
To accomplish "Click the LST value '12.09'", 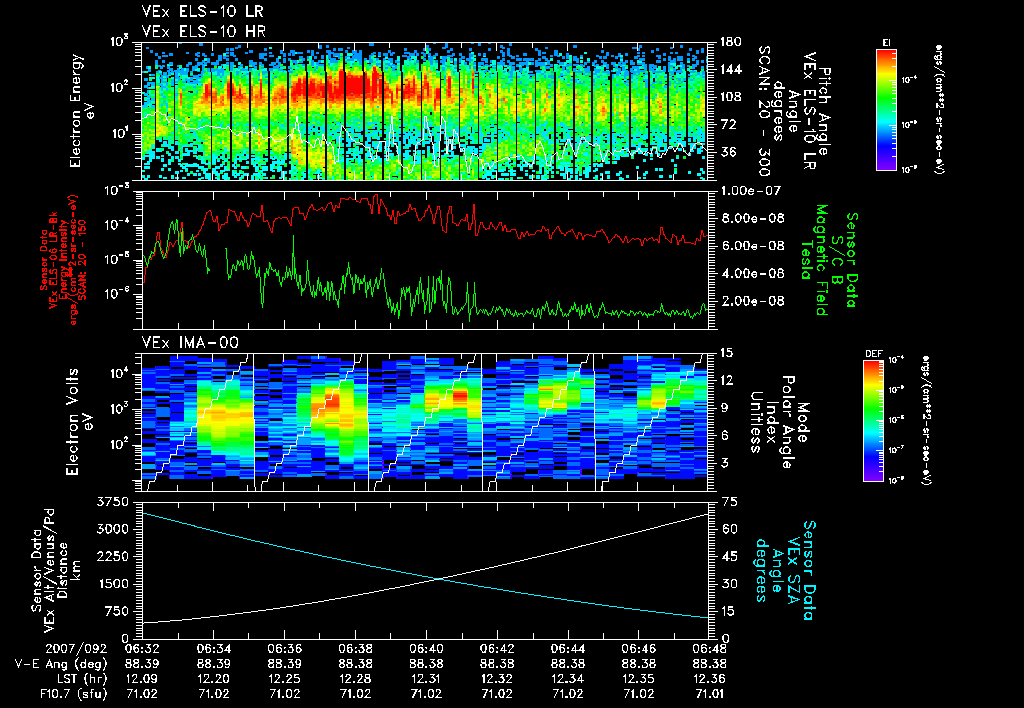I will (x=142, y=679).
